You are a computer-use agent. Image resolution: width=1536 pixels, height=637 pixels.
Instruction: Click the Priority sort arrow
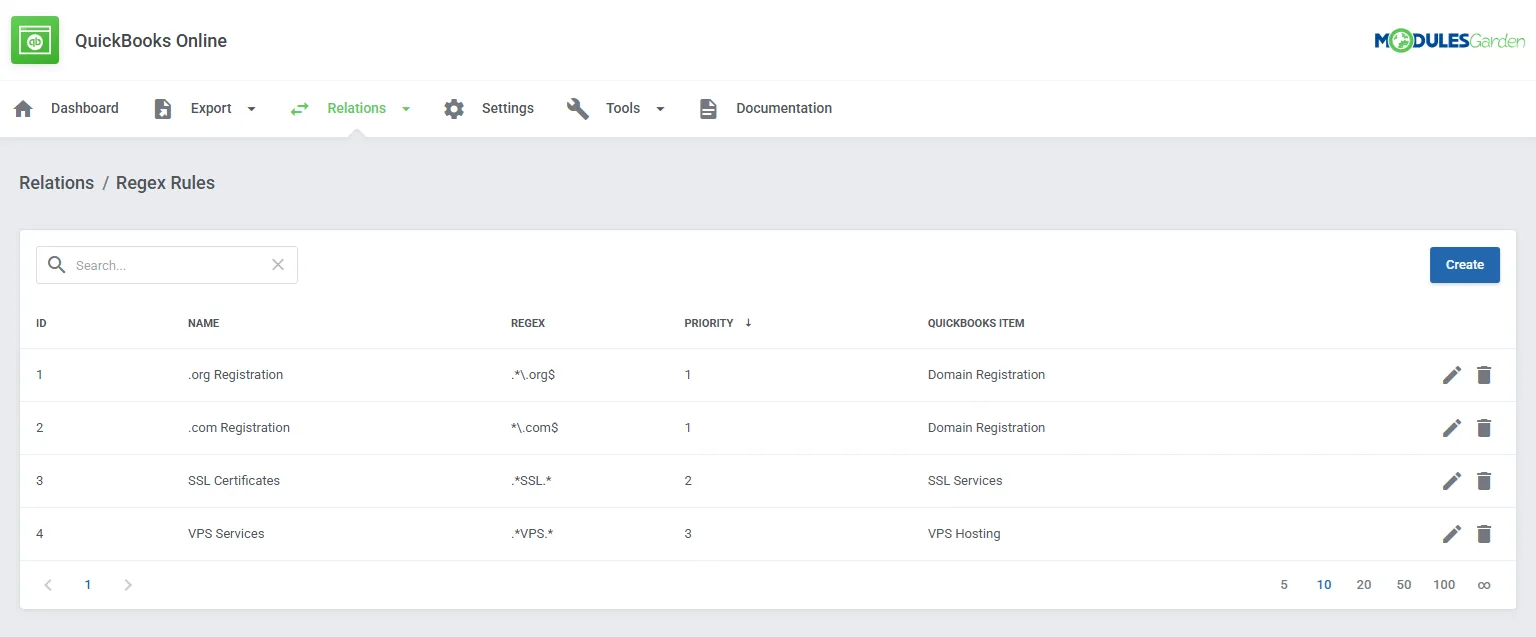pyautogui.click(x=748, y=323)
